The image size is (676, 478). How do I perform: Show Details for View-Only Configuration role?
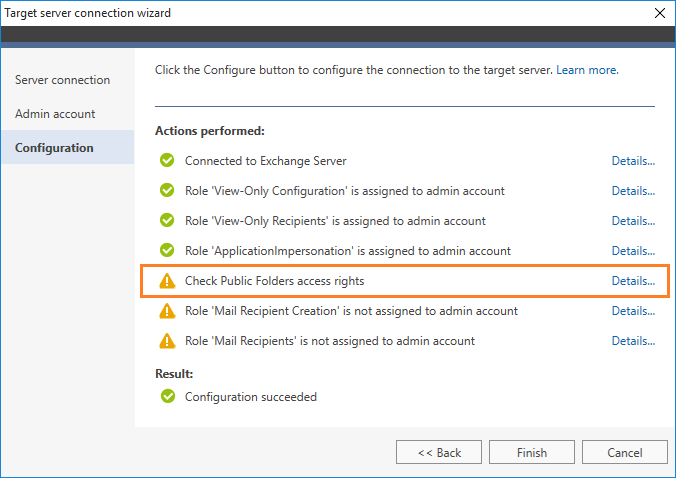click(x=633, y=191)
